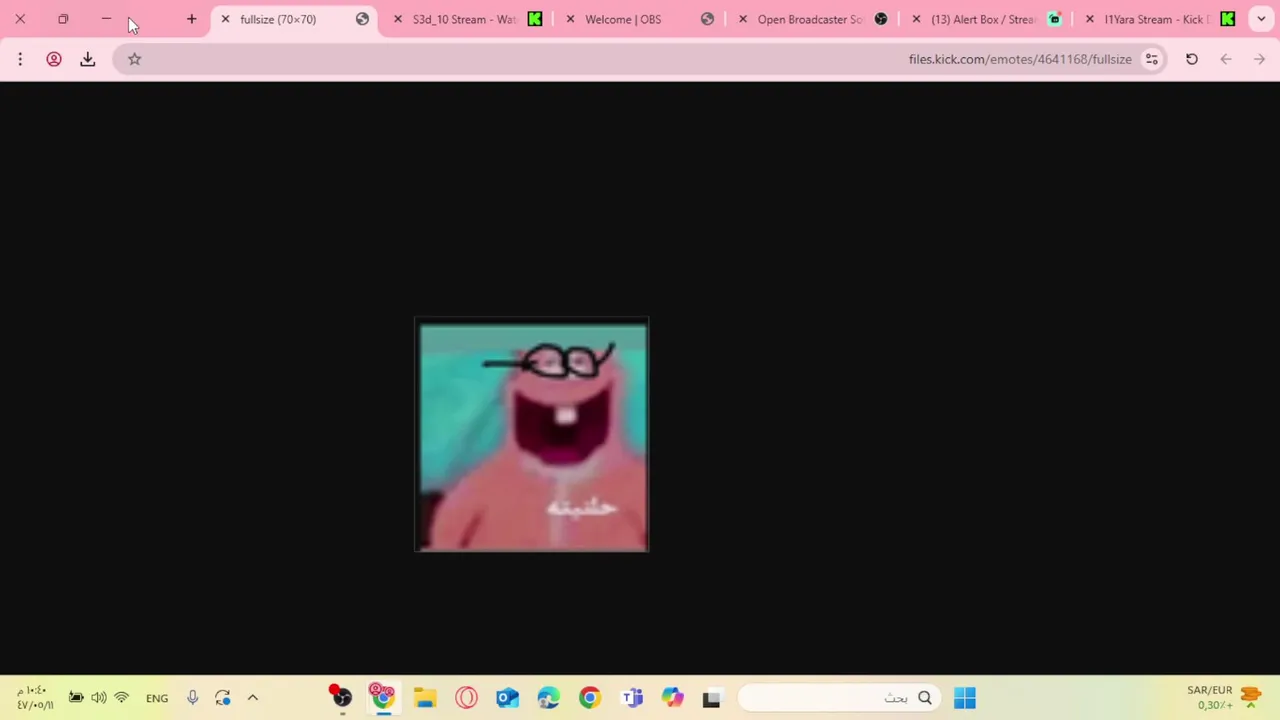Open the SAR/EUR currency widget

1224,697
